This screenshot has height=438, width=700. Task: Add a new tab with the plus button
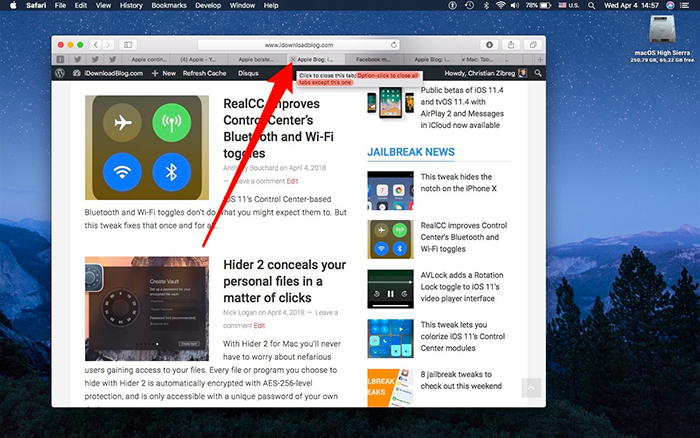540,59
